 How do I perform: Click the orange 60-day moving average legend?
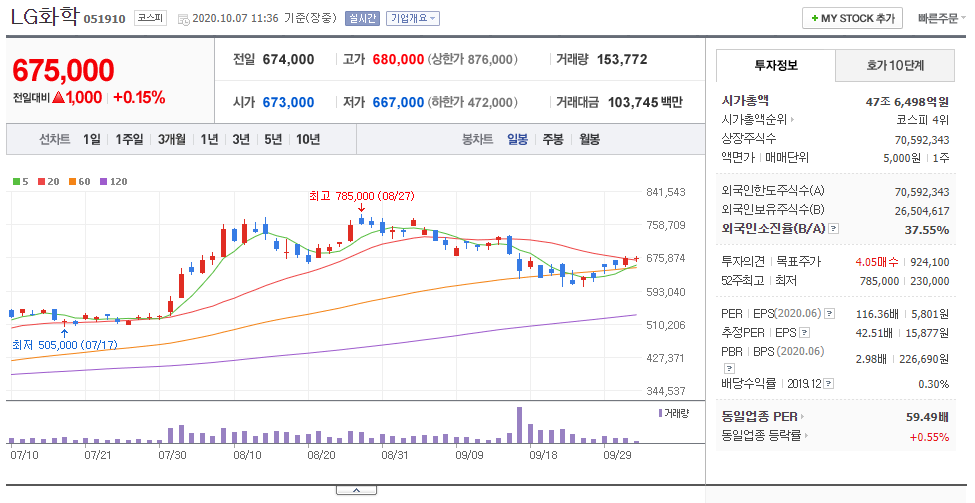[80, 182]
